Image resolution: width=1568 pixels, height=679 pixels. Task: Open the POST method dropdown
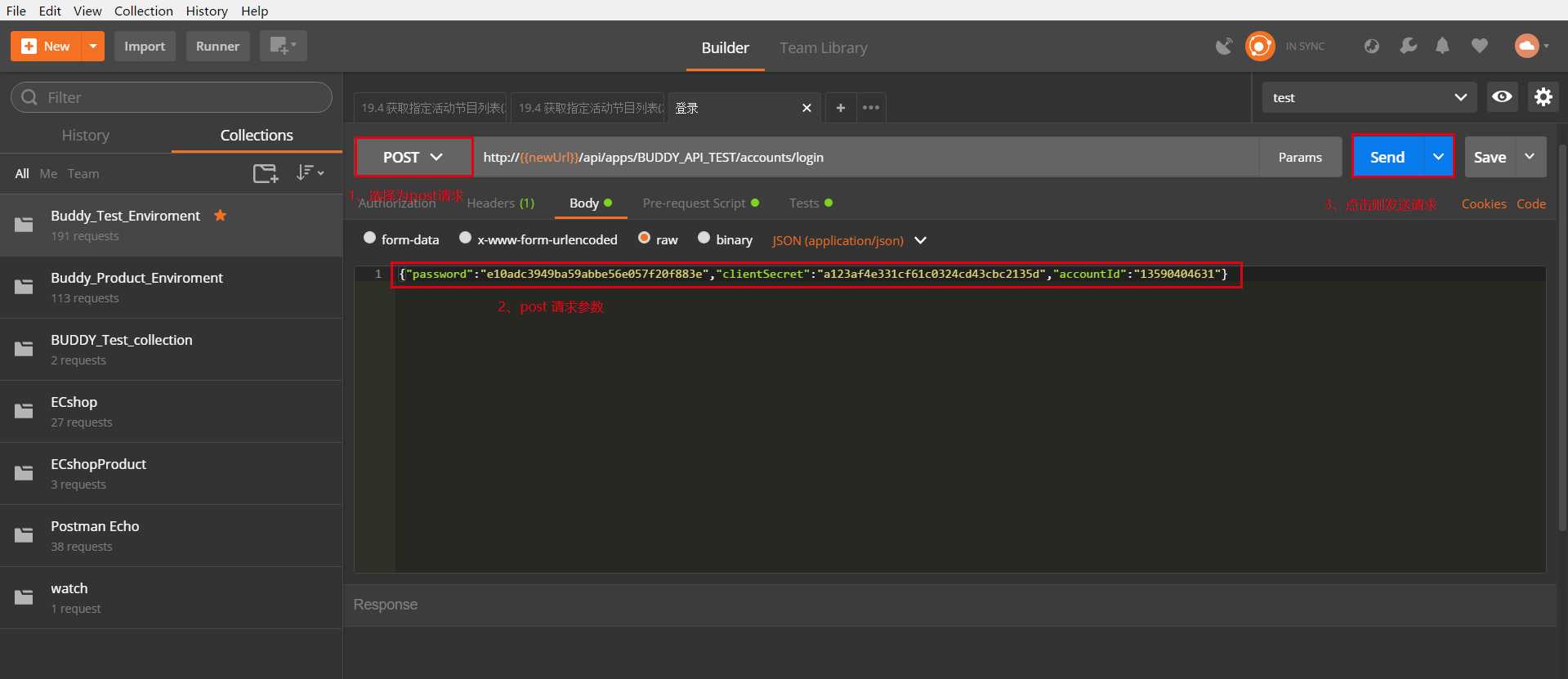[413, 157]
